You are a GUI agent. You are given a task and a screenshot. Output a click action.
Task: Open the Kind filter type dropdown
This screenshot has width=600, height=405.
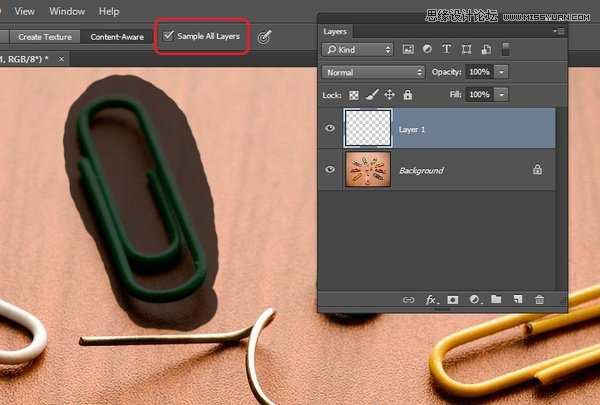(357, 49)
